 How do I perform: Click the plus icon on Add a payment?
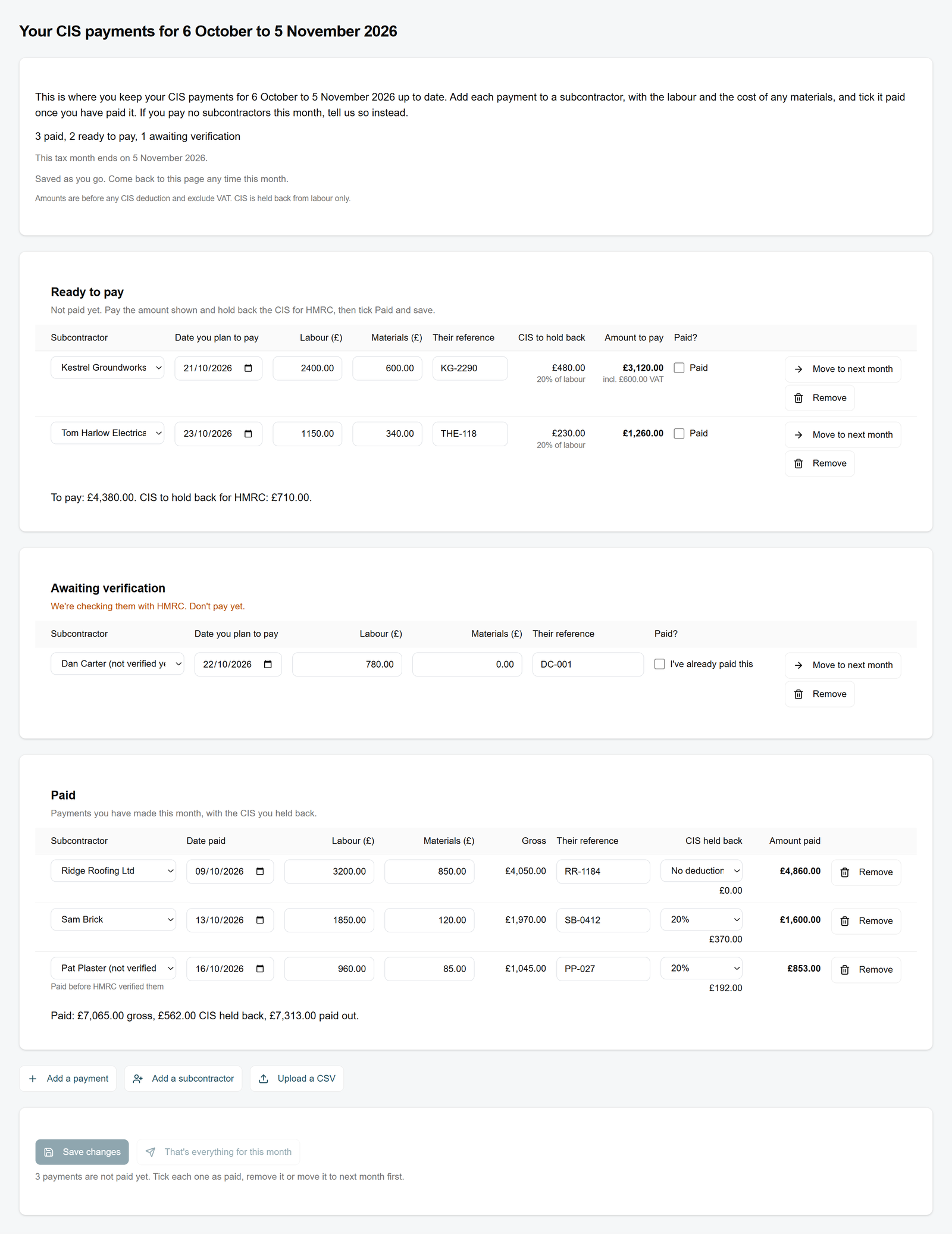[33, 1079]
